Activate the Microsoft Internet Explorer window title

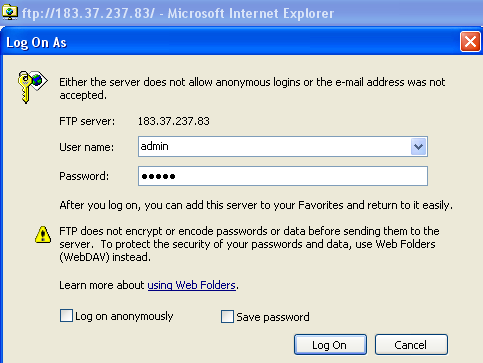point(178,14)
